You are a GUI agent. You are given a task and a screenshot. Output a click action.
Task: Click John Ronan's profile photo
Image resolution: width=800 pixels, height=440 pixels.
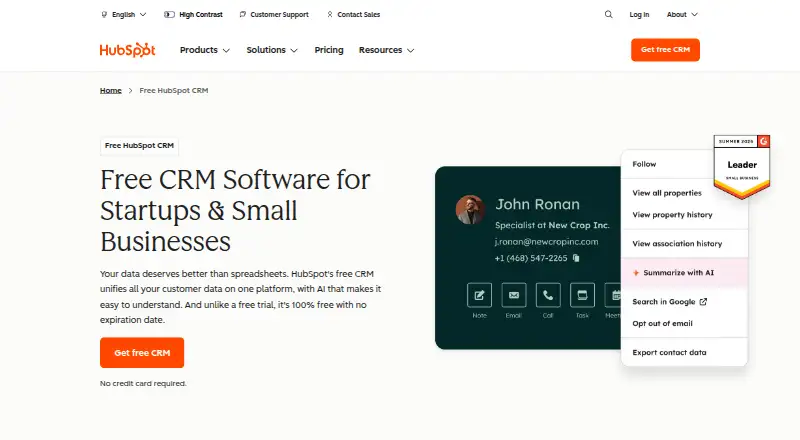(470, 209)
